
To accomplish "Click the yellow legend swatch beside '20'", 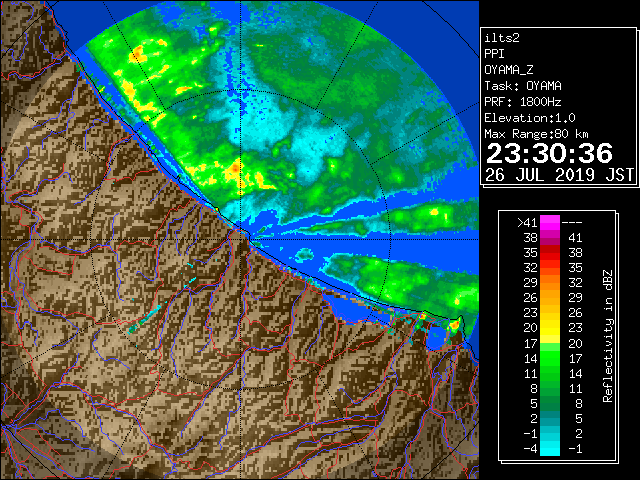I will click(x=550, y=328).
